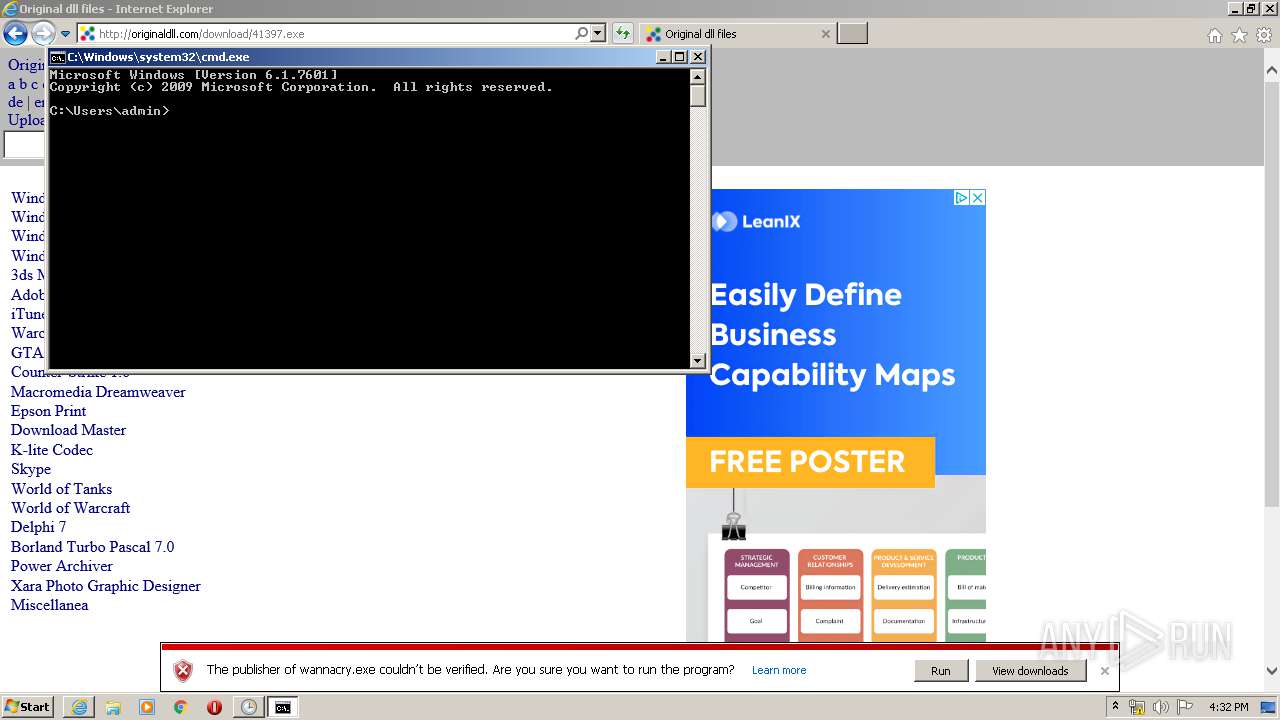Show hidden system tray icons
This screenshot has height=720, width=1280.
[x=1116, y=707]
